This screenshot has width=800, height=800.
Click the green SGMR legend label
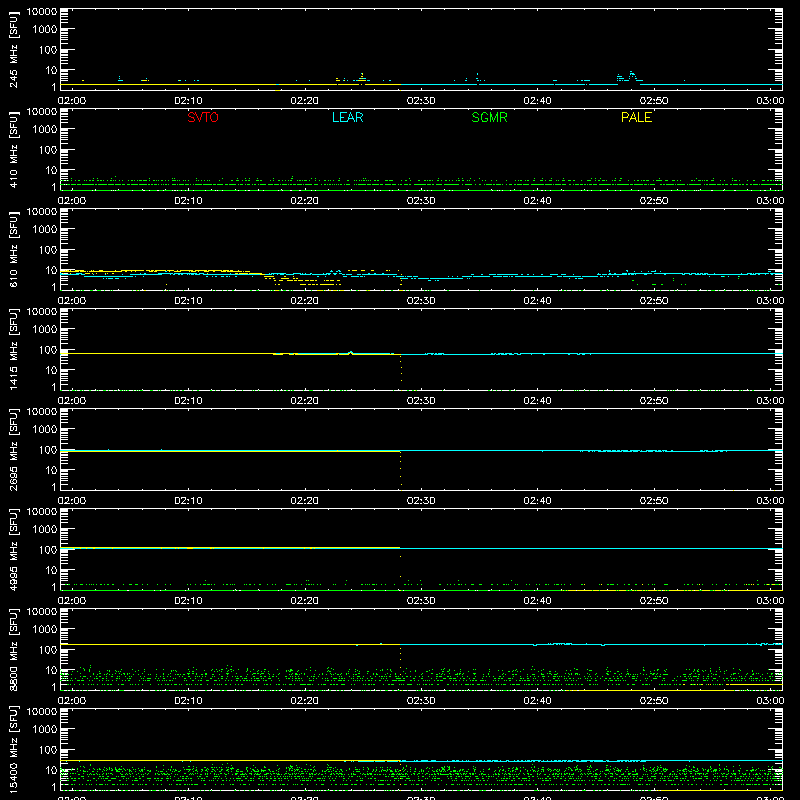pyautogui.click(x=489, y=117)
